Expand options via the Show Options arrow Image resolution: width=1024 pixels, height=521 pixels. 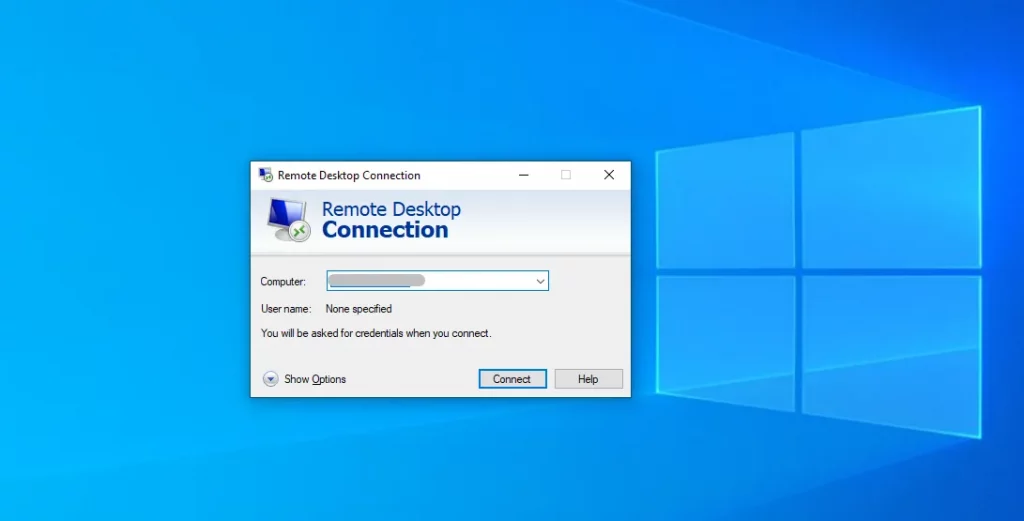[x=270, y=379]
